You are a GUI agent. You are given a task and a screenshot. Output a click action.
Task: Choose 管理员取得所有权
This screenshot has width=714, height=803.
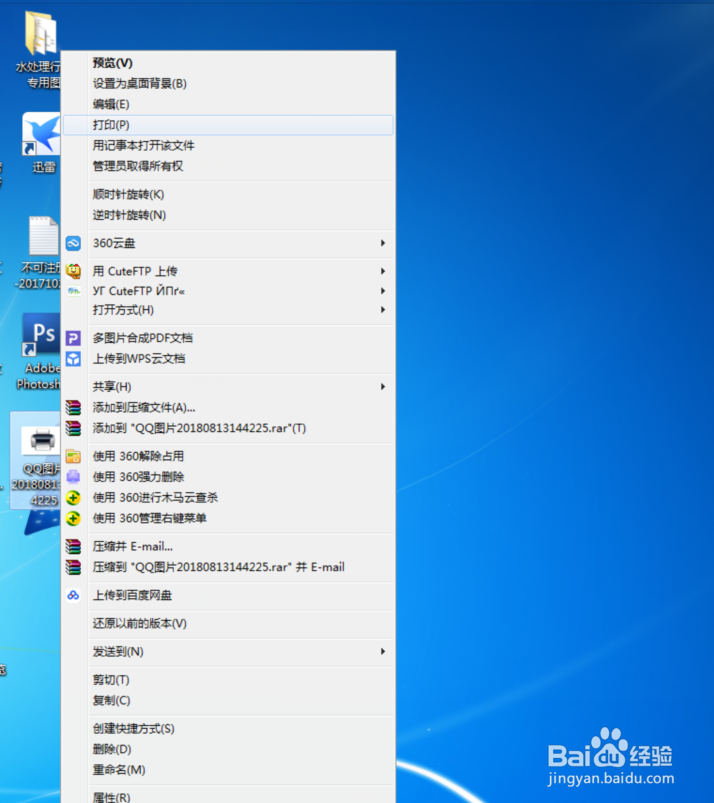[x=228, y=166]
